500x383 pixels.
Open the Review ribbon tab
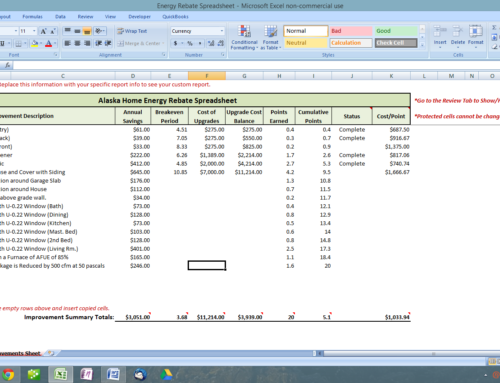(x=85, y=17)
